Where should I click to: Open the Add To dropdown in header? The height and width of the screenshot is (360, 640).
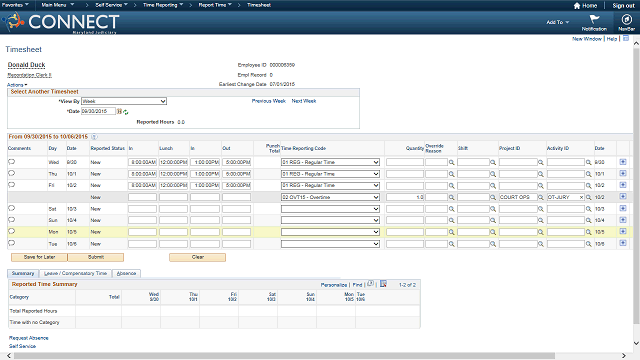coord(558,22)
